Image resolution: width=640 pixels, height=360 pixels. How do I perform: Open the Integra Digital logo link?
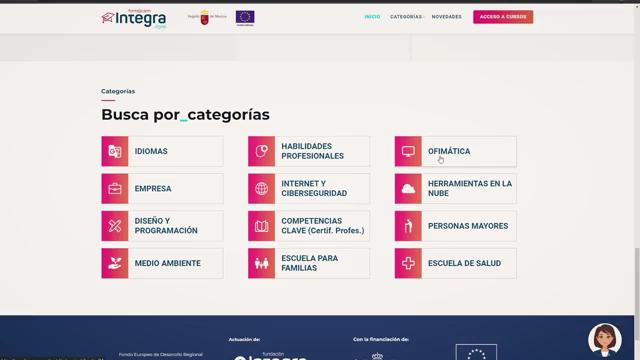tap(134, 18)
